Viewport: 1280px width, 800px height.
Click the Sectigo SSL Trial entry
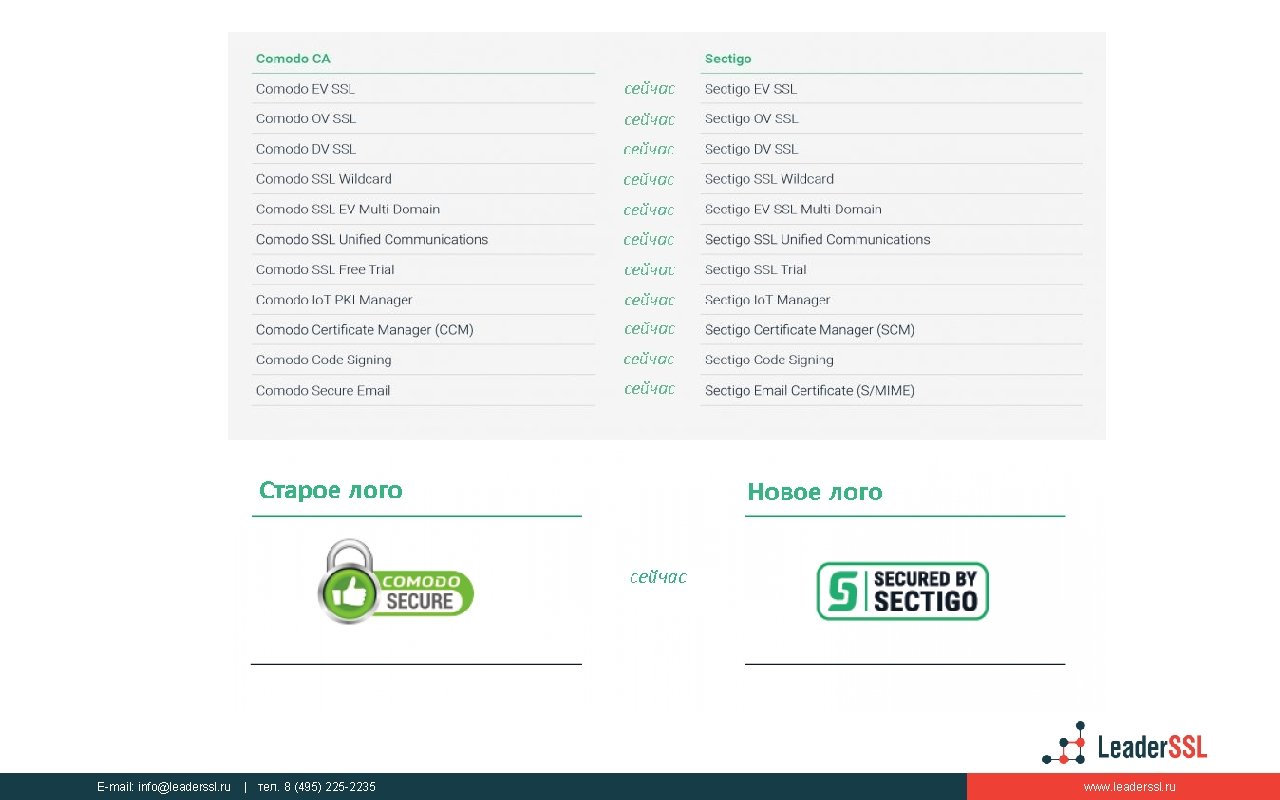pyautogui.click(x=755, y=269)
